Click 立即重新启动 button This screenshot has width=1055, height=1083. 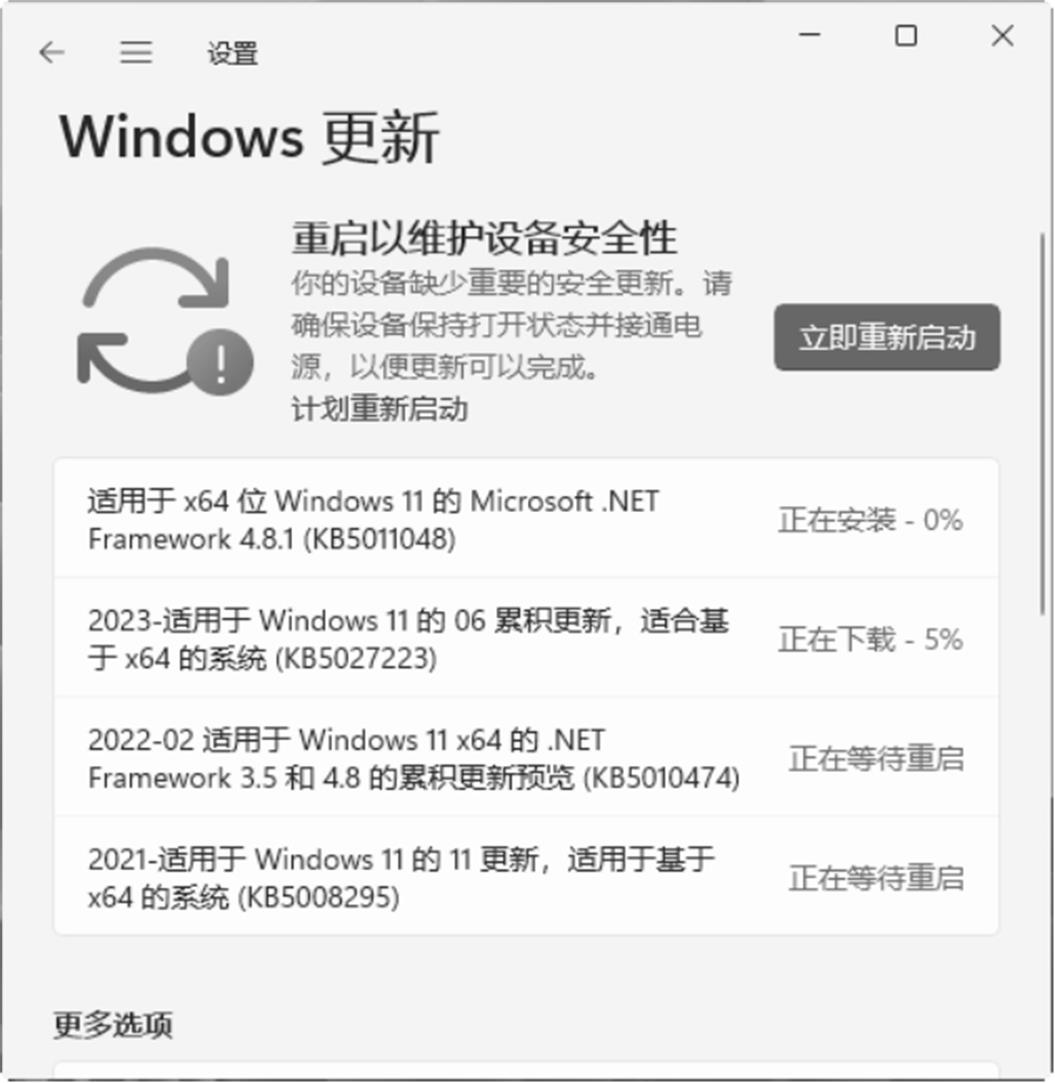pos(887,337)
